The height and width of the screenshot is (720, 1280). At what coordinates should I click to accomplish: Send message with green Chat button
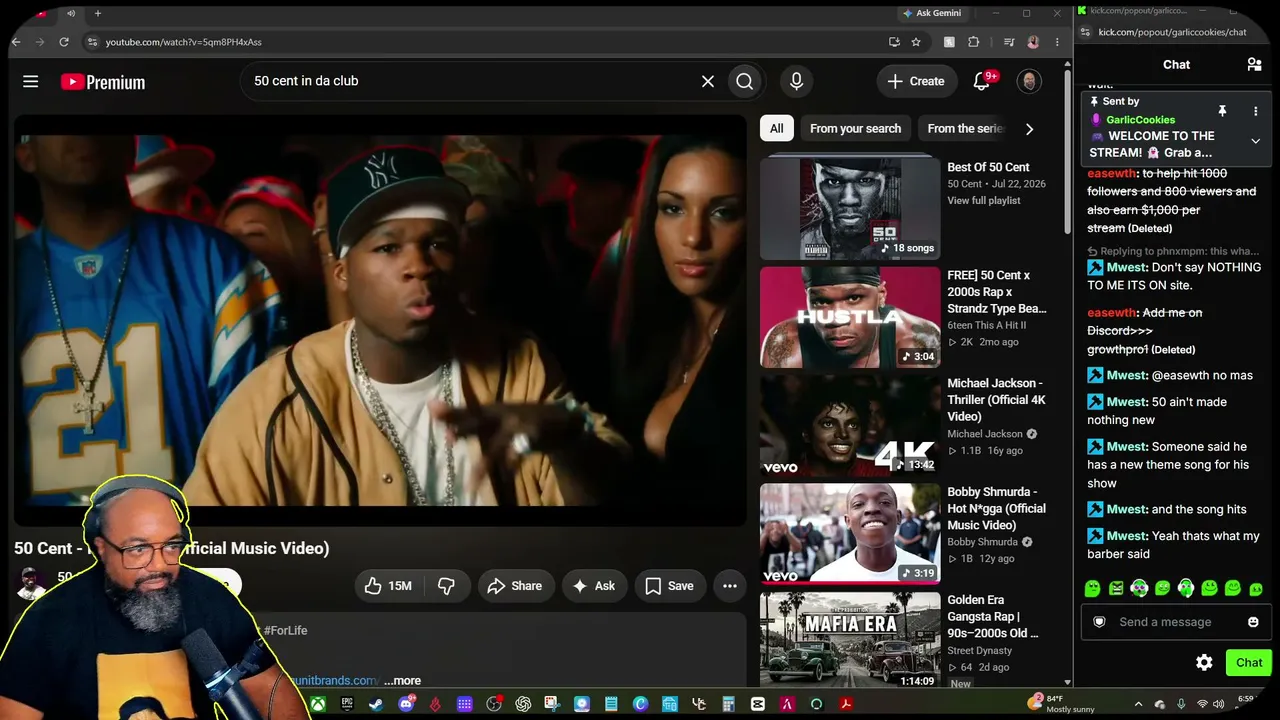[1248, 663]
